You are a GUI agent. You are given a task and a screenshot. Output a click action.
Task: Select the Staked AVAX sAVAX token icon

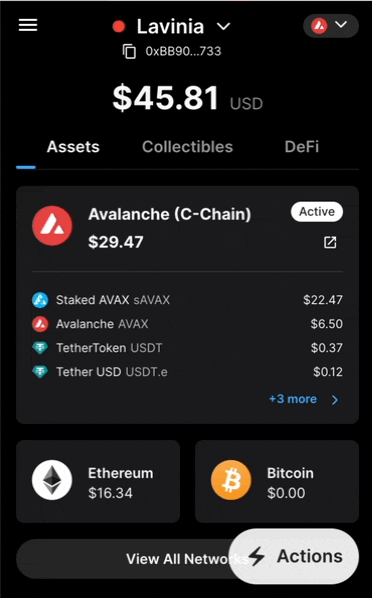point(40,300)
